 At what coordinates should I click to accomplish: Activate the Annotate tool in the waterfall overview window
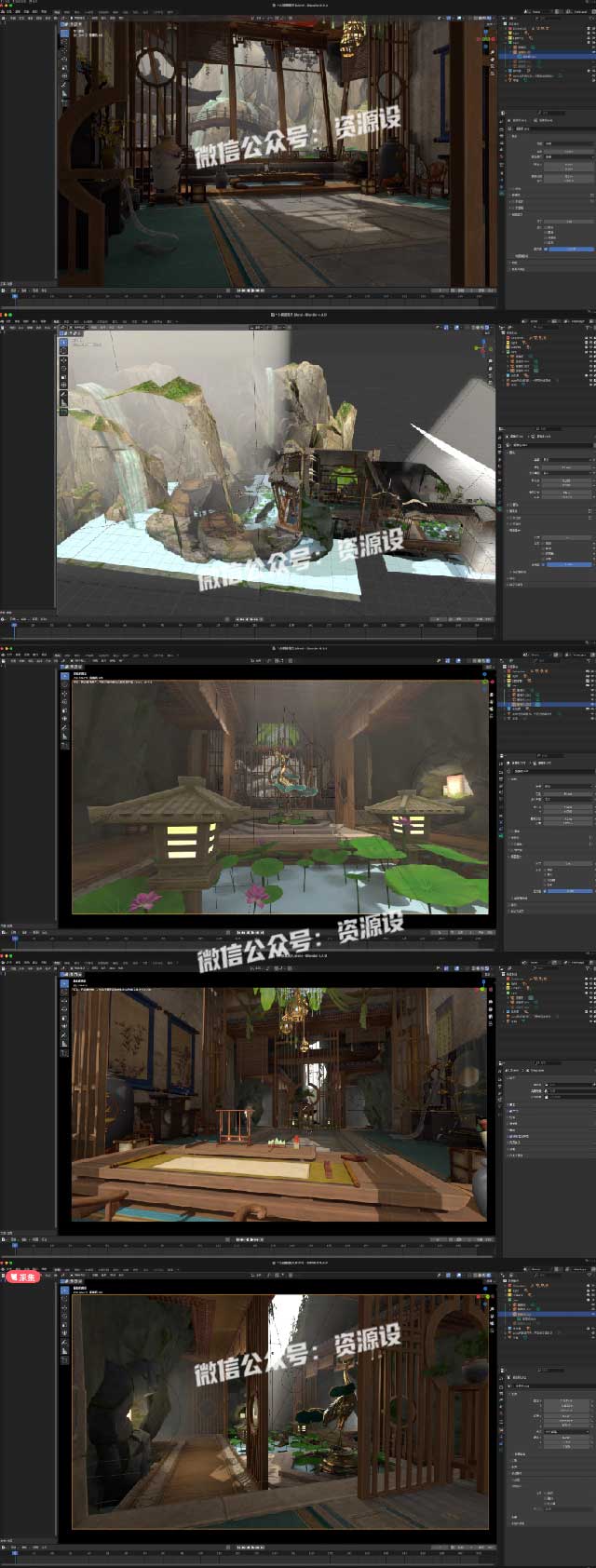[x=63, y=395]
